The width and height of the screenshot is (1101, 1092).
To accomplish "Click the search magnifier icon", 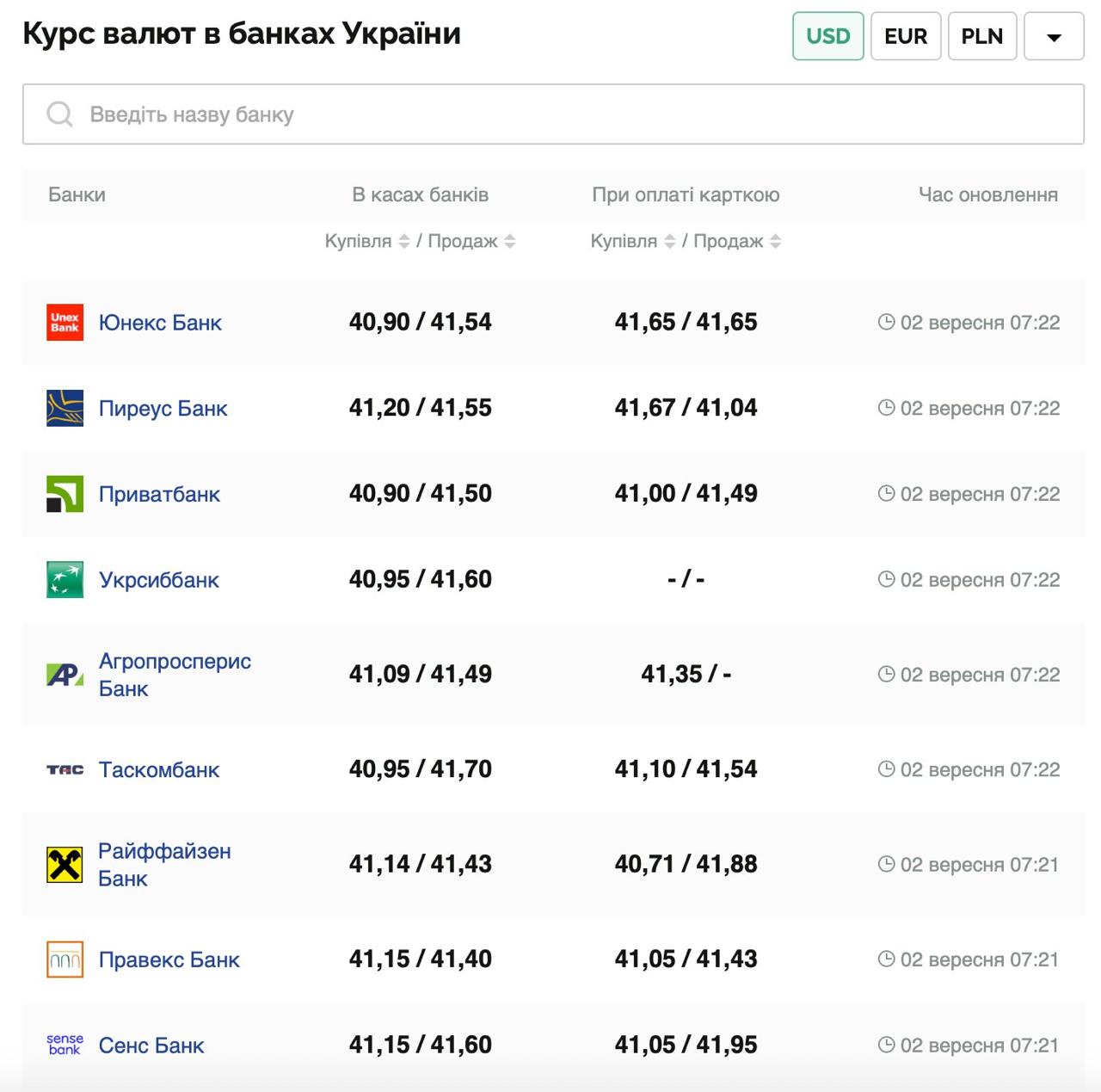I will (59, 114).
